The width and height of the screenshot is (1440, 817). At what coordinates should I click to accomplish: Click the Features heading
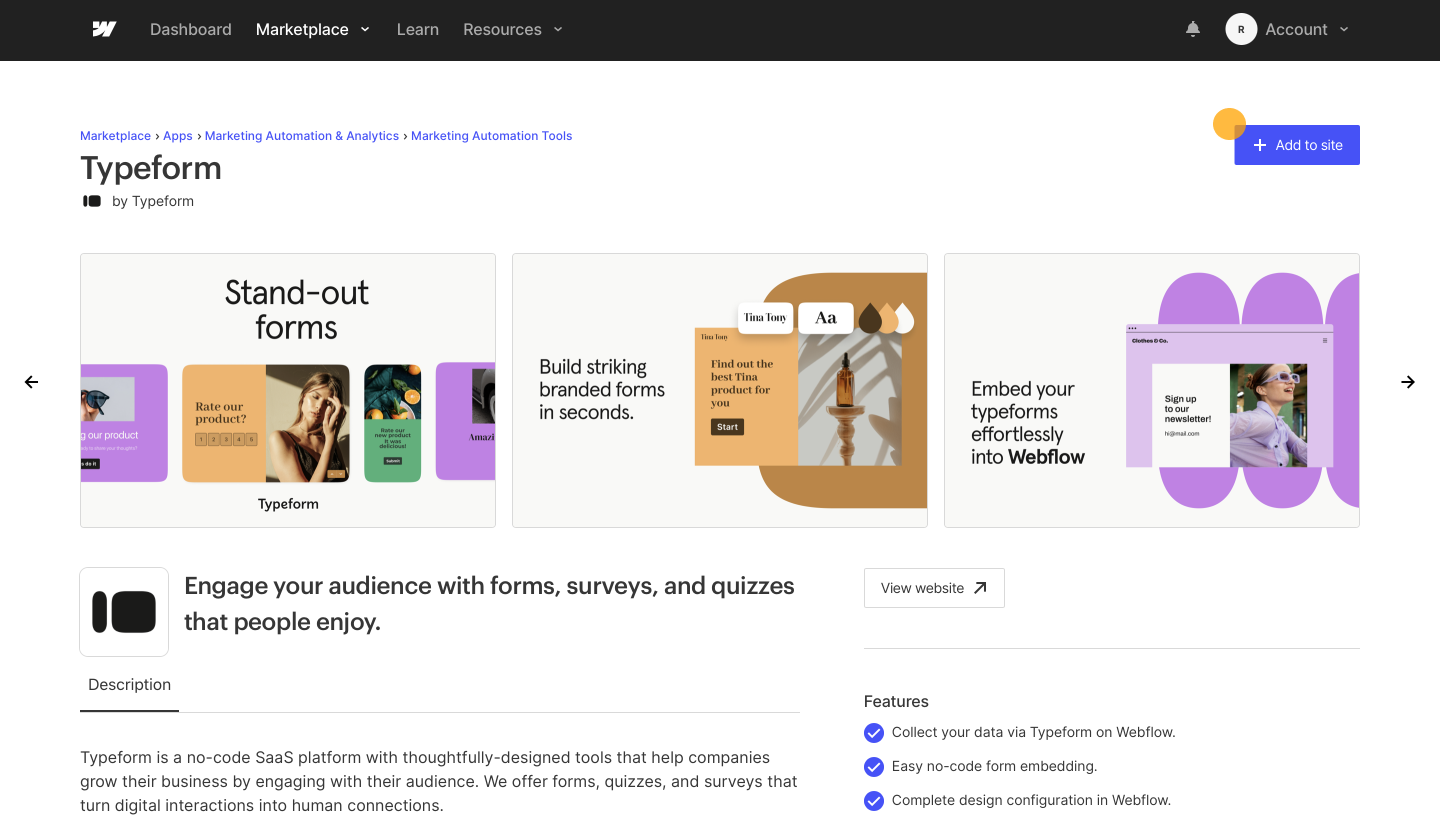896,702
